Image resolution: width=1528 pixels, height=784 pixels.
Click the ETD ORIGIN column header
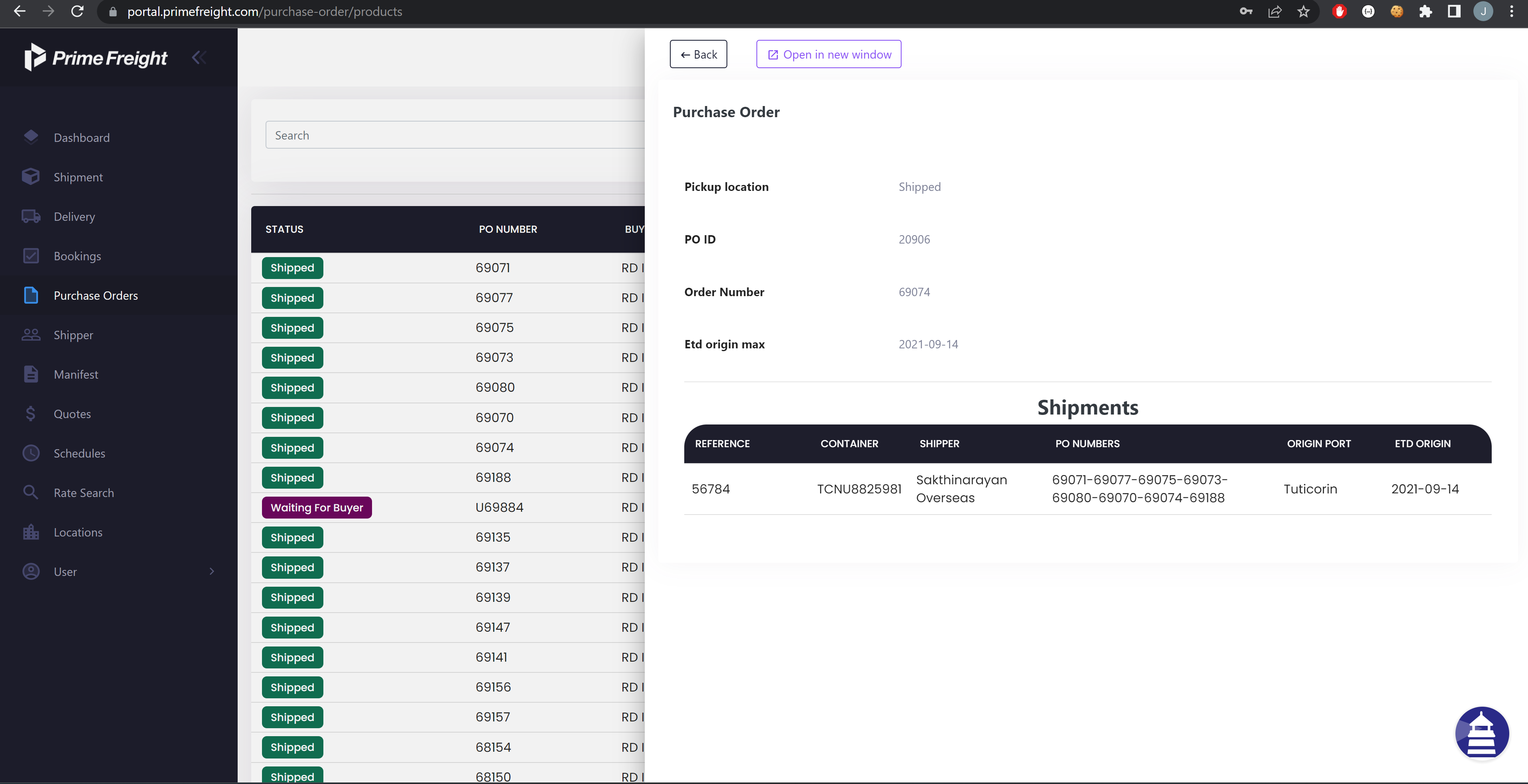click(x=1422, y=443)
